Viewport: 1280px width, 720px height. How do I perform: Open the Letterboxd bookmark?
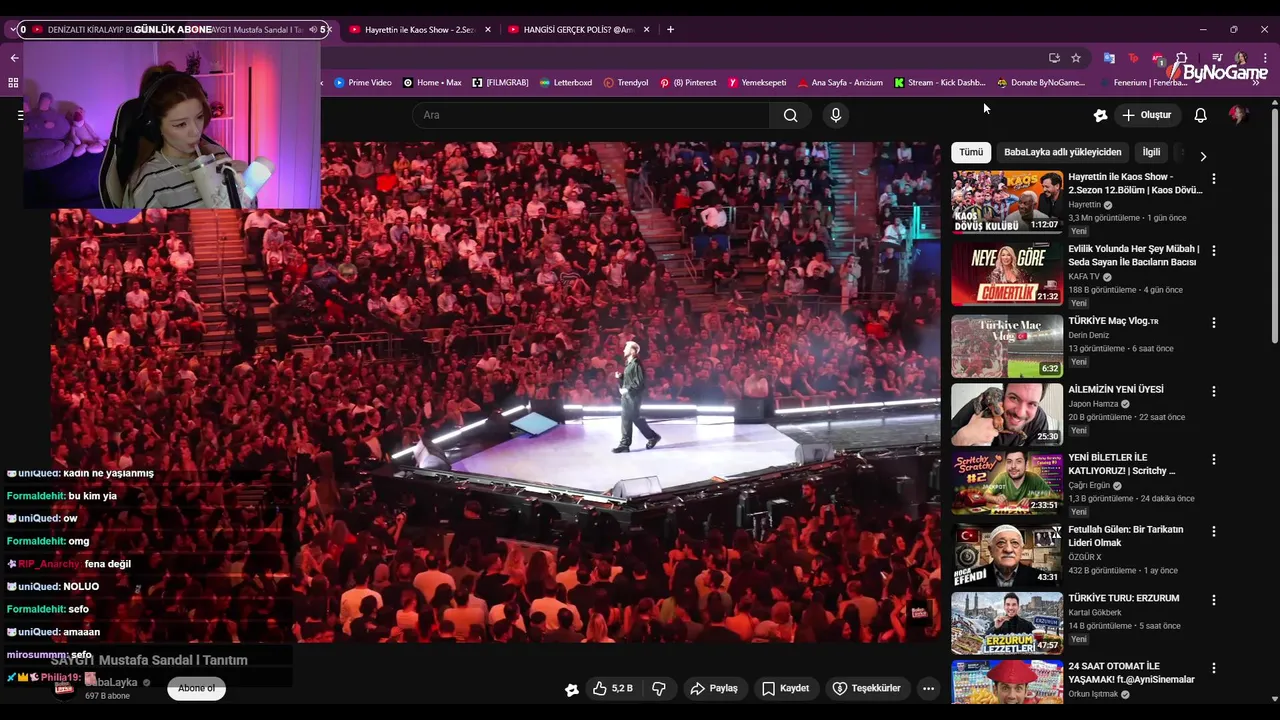point(565,83)
